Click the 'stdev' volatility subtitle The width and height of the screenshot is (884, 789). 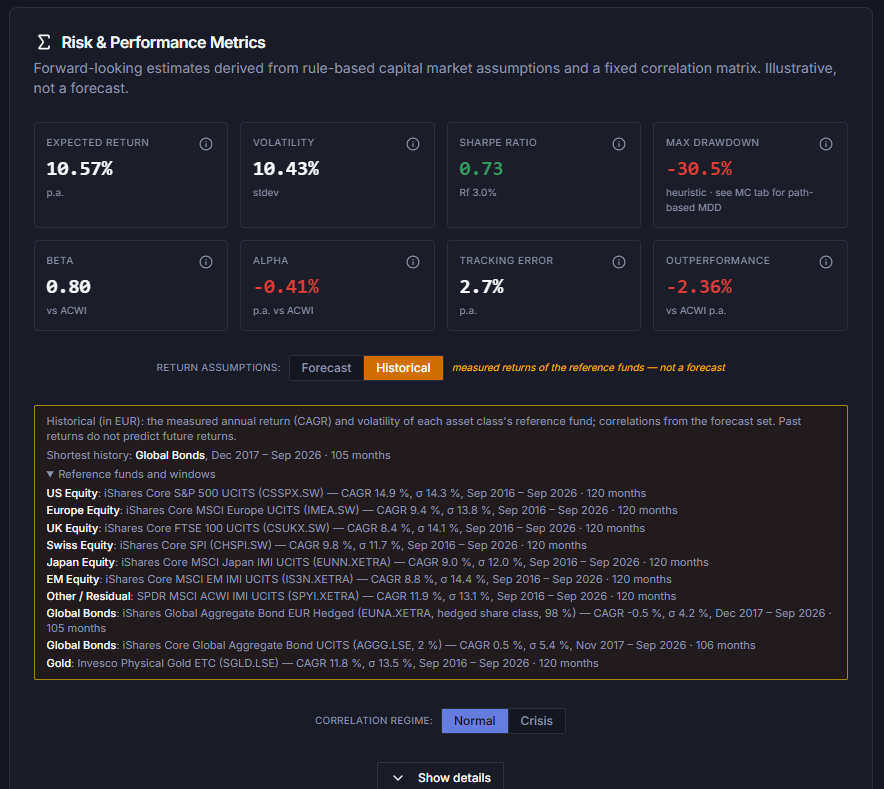click(x=266, y=192)
